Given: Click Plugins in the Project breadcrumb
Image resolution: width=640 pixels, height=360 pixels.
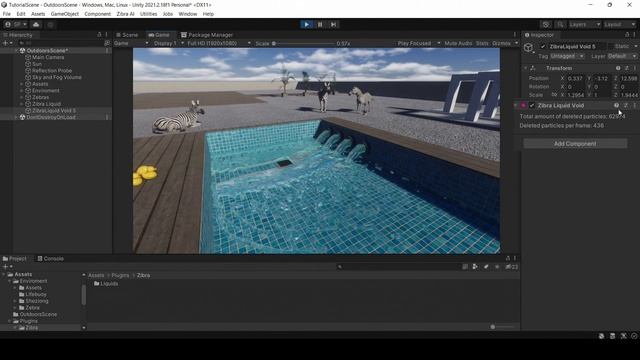Looking at the screenshot, I should [120, 276].
